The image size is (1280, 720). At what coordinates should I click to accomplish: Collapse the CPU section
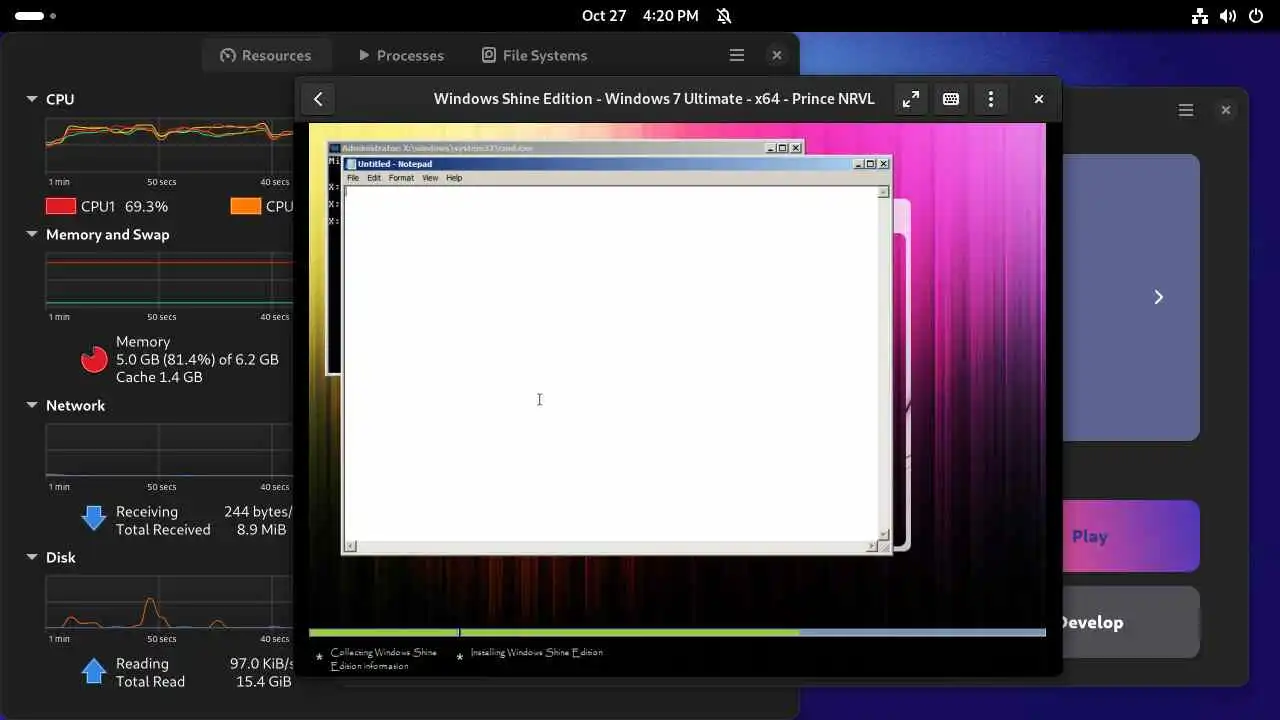[31, 99]
